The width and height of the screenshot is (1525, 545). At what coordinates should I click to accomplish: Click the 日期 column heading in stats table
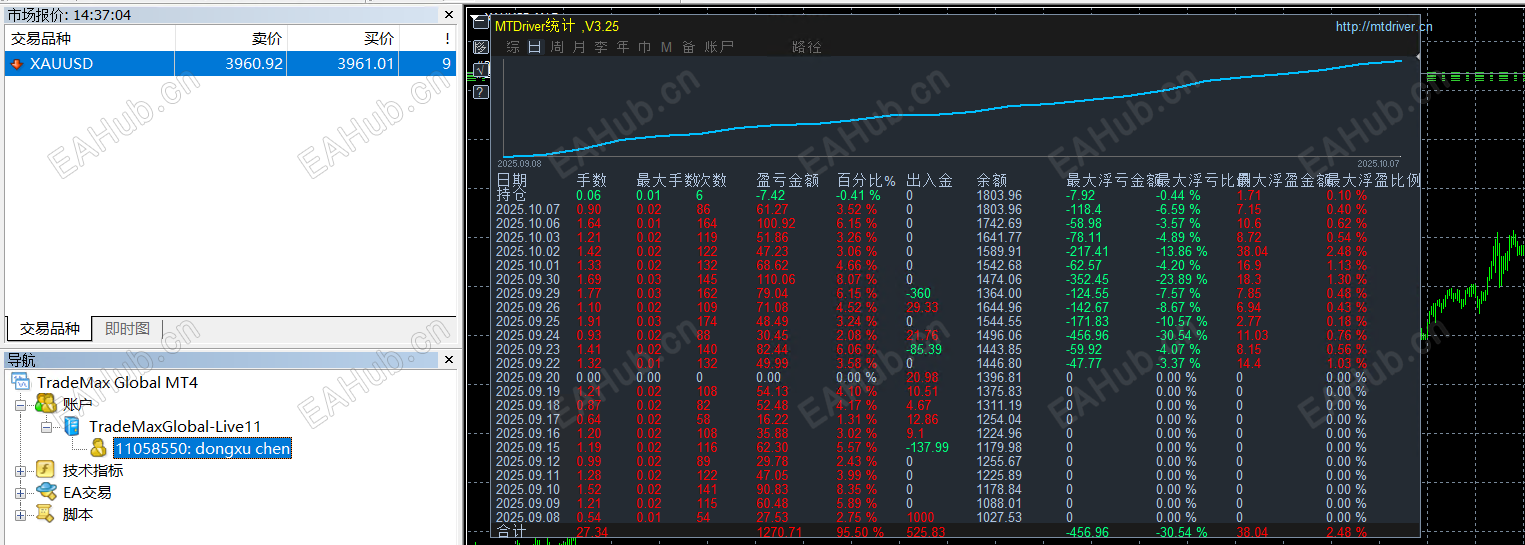pos(511,180)
